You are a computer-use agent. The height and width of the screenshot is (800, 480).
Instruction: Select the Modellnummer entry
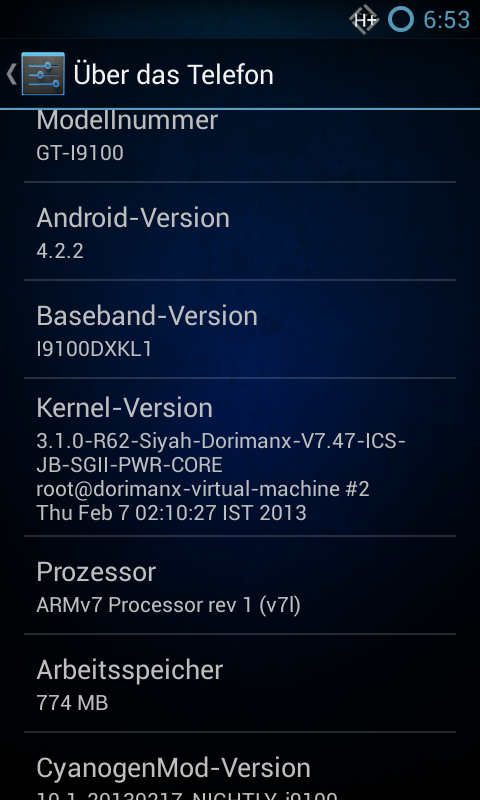(240, 145)
